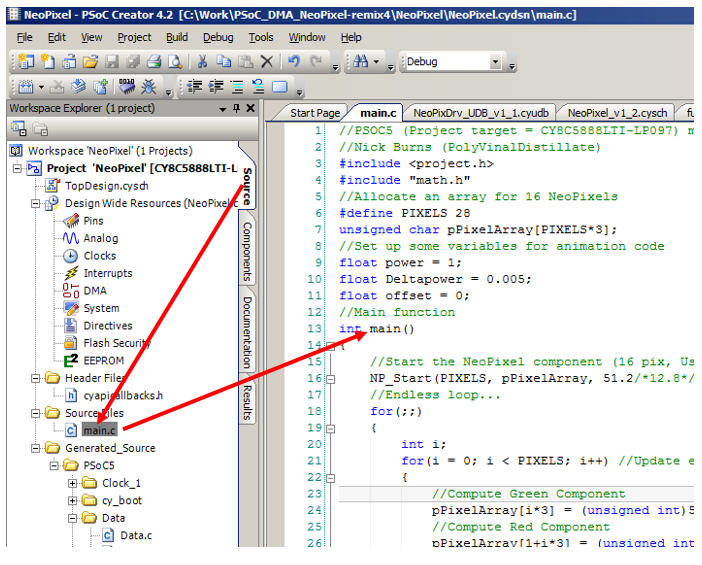Viewport: 702px width, 565px height.
Task: Collapse the Design Wide Resources node
Action: point(35,204)
